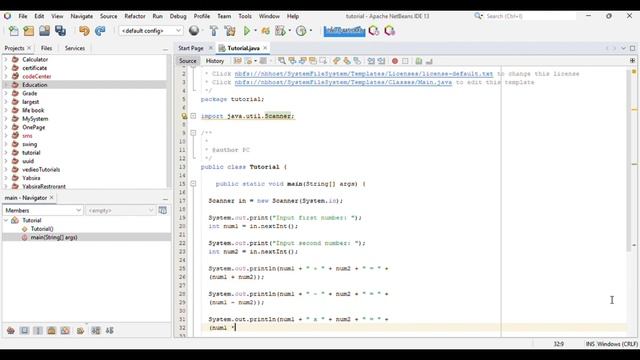This screenshot has width=640, height=360.
Task: Toggle the last Navigator bottom sort button
Action: pyautogui.click(x=110, y=331)
